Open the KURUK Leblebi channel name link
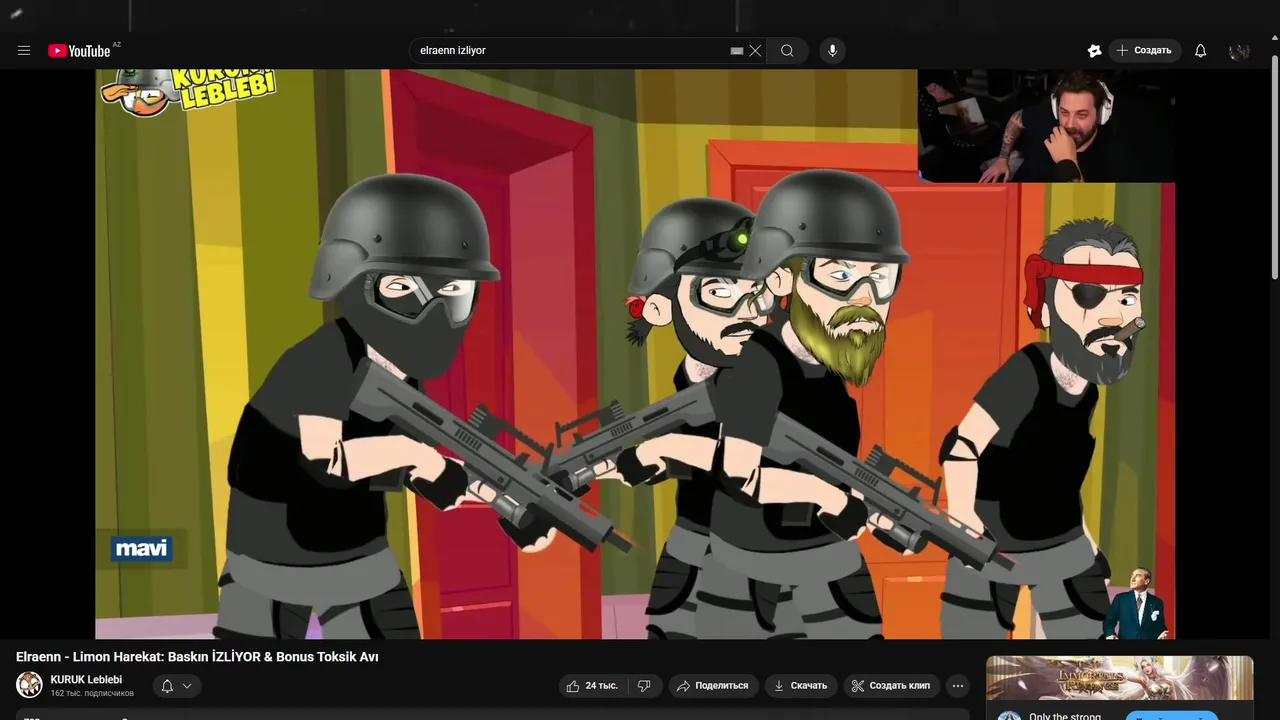 [x=86, y=680]
